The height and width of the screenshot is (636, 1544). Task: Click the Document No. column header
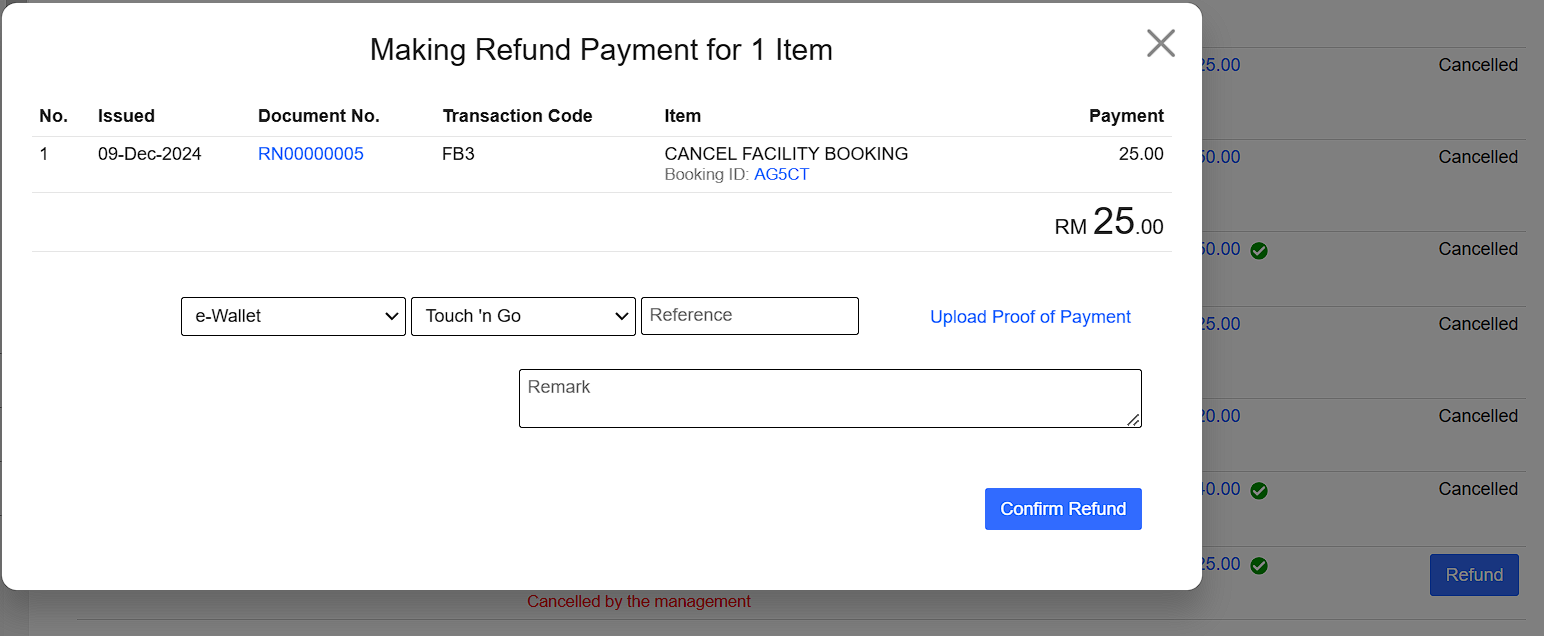318,116
